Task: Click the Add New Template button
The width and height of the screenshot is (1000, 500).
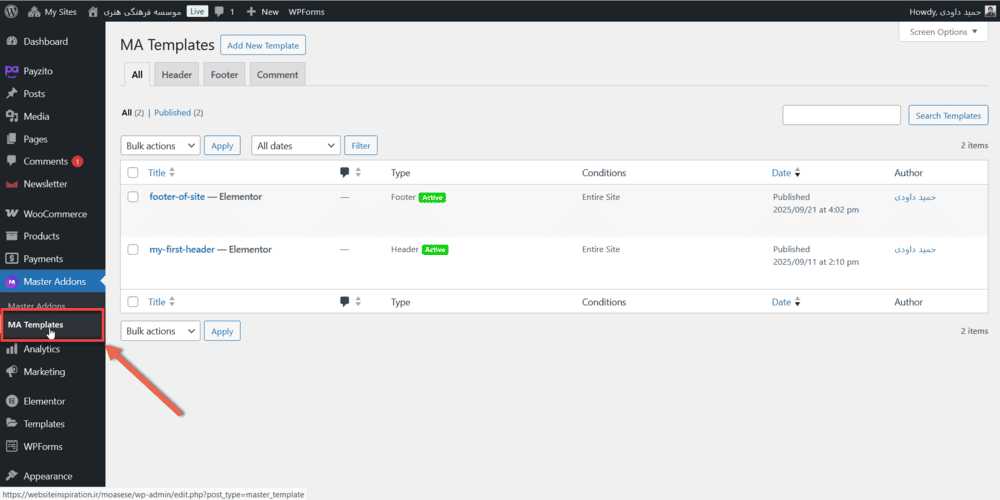Action: click(262, 46)
